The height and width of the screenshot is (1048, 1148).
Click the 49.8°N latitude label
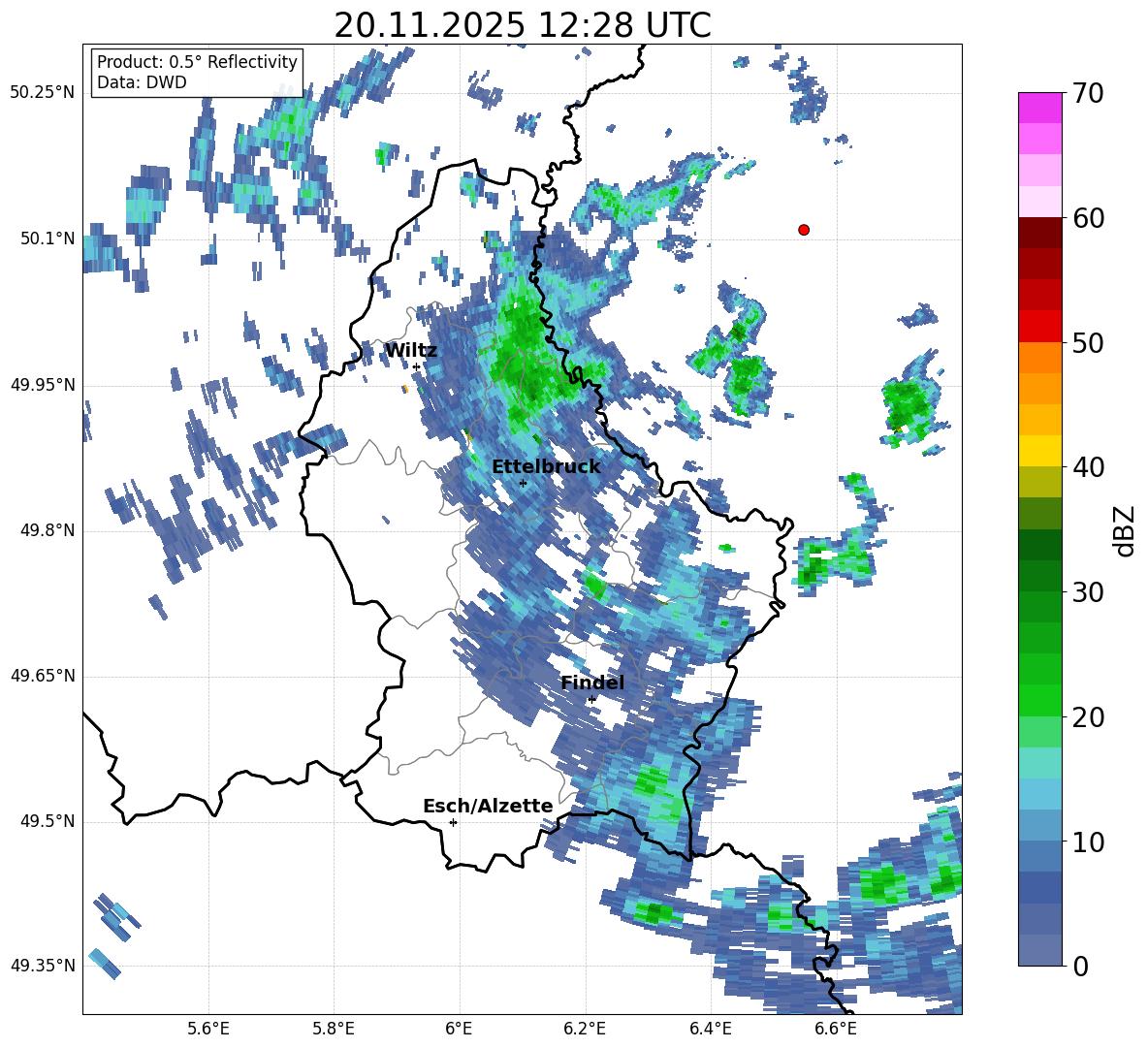point(48,530)
